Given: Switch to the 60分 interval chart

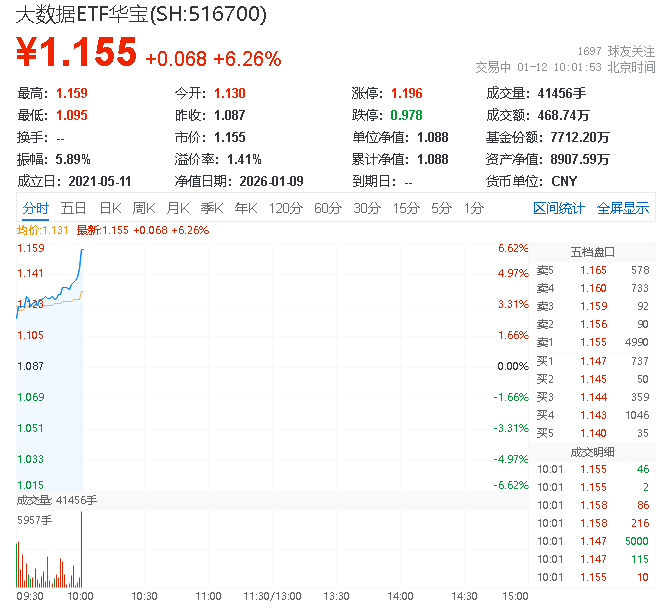Looking at the screenshot, I should click(x=328, y=208).
